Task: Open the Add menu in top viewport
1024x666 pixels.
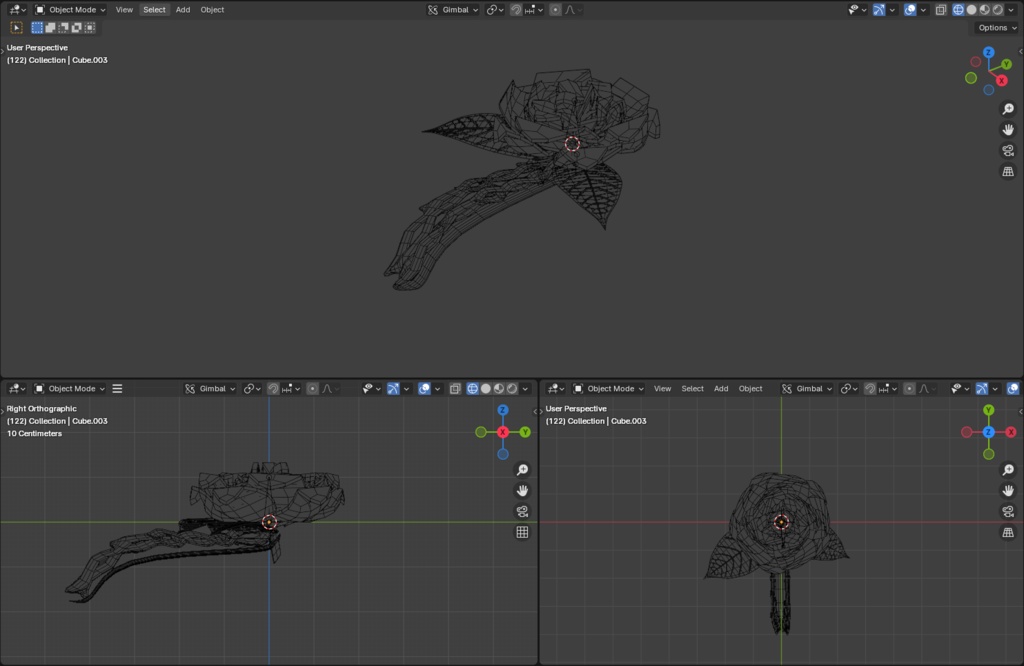Action: 183,10
